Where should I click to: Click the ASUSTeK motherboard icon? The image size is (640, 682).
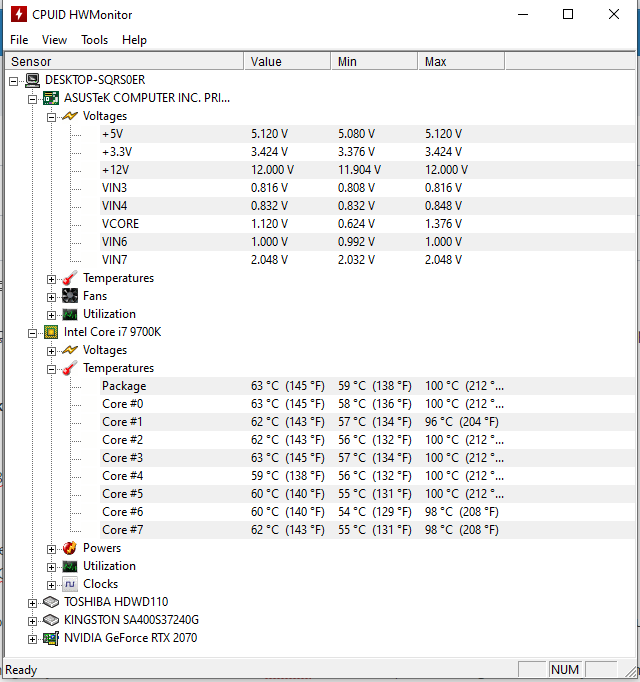(x=51, y=98)
